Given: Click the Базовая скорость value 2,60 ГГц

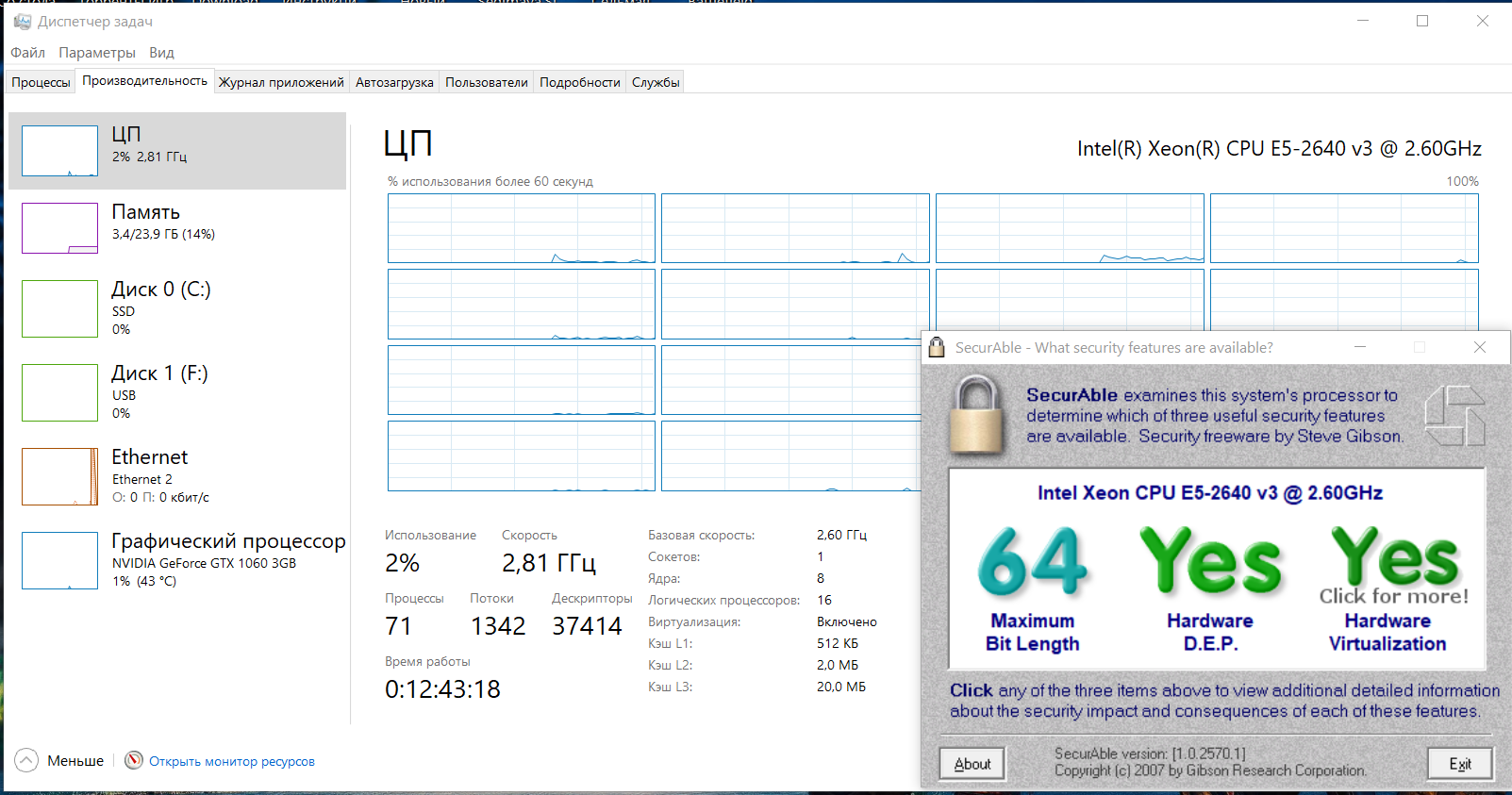Looking at the screenshot, I should [x=841, y=535].
